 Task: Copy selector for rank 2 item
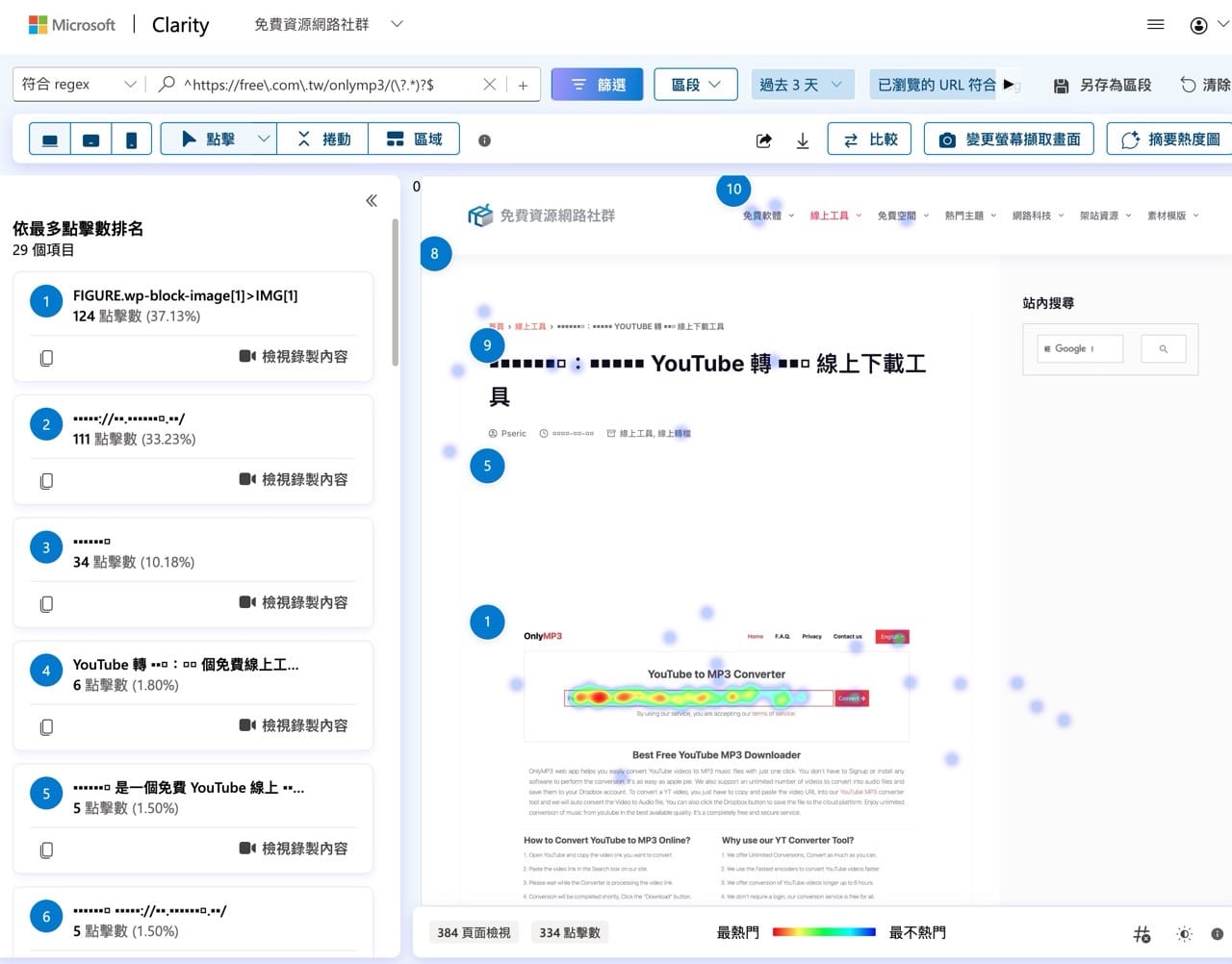coord(46,481)
